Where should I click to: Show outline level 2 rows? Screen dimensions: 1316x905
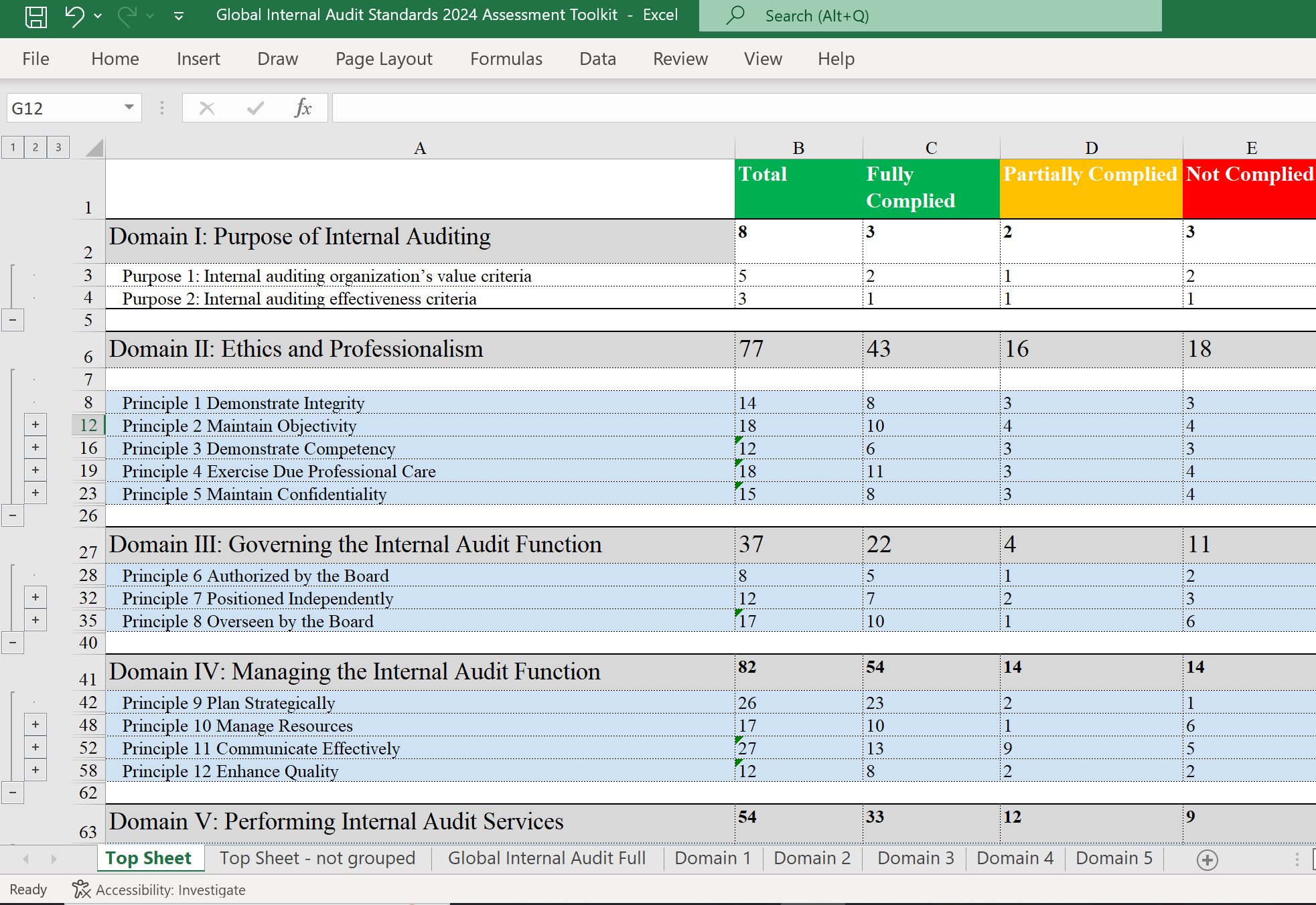coord(35,147)
